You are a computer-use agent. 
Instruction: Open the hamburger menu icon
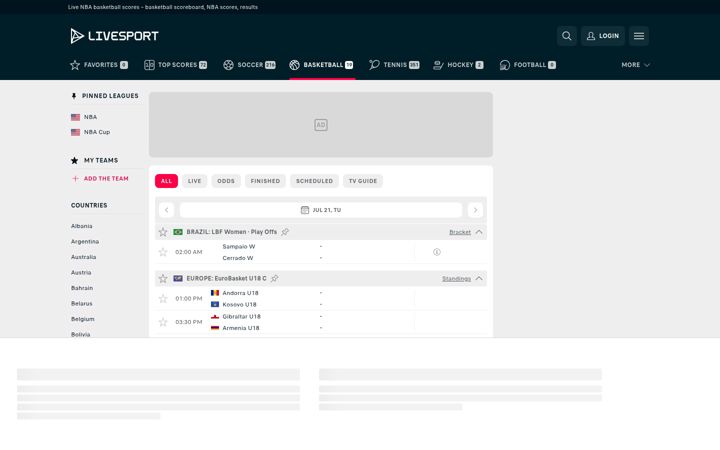click(x=639, y=36)
